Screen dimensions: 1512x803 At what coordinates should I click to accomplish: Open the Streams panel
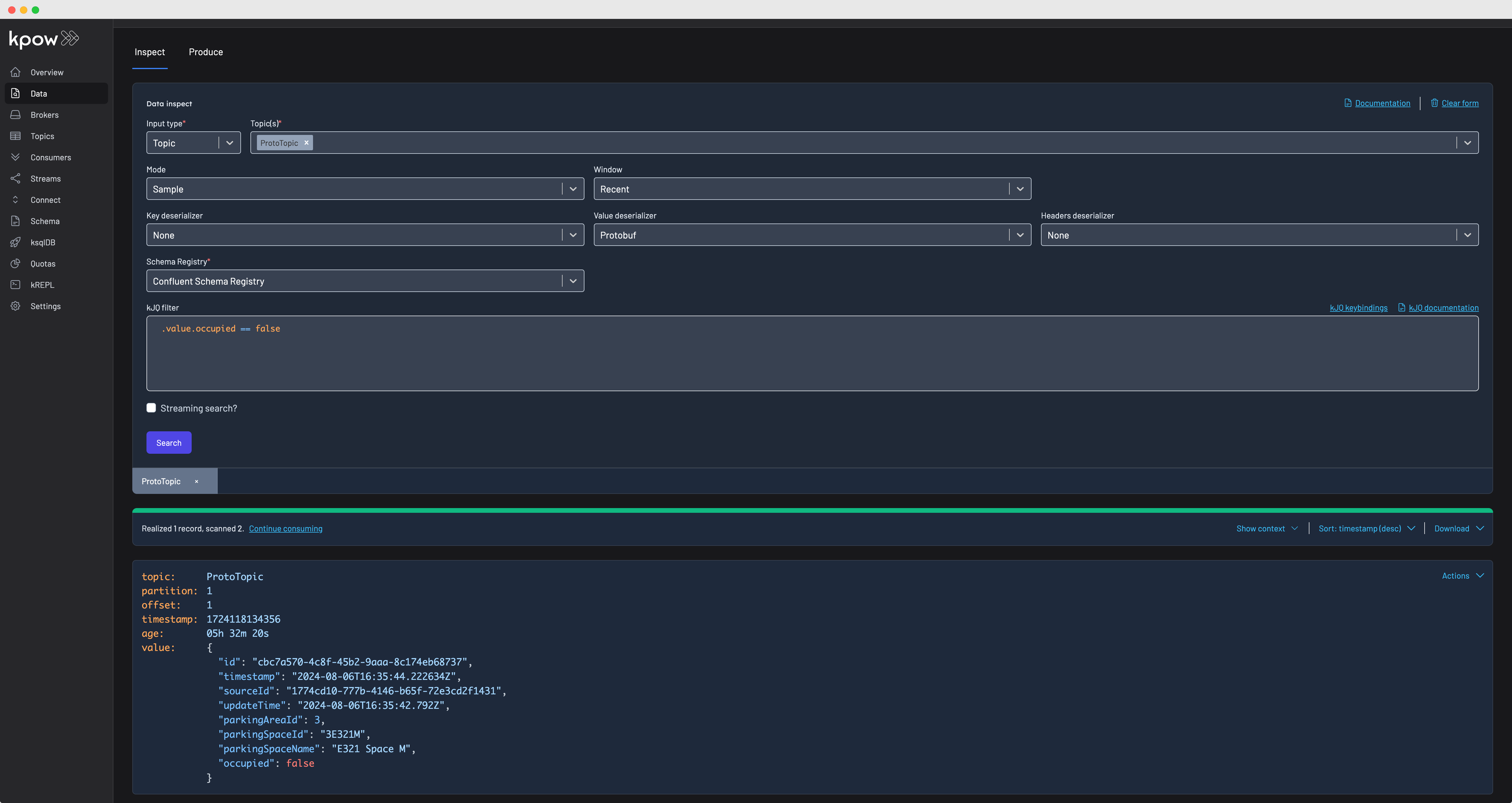click(x=15, y=178)
